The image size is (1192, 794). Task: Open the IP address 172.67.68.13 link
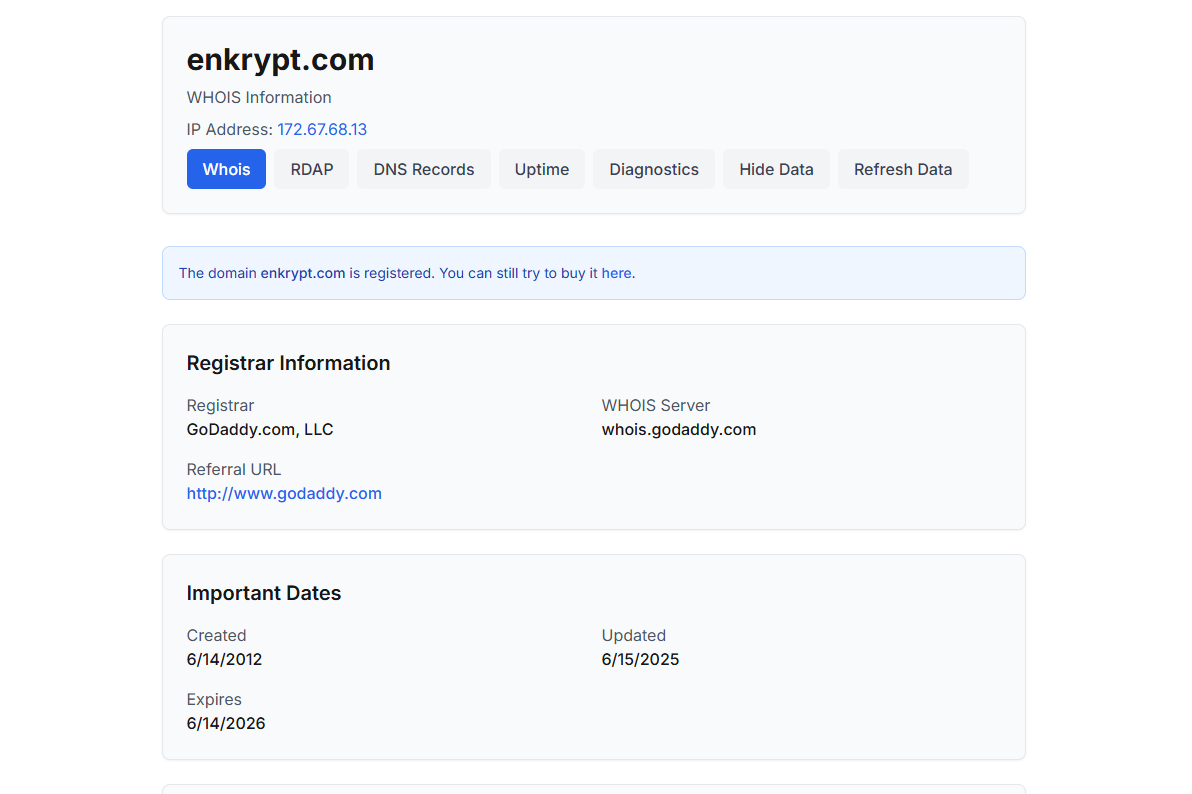[322, 129]
